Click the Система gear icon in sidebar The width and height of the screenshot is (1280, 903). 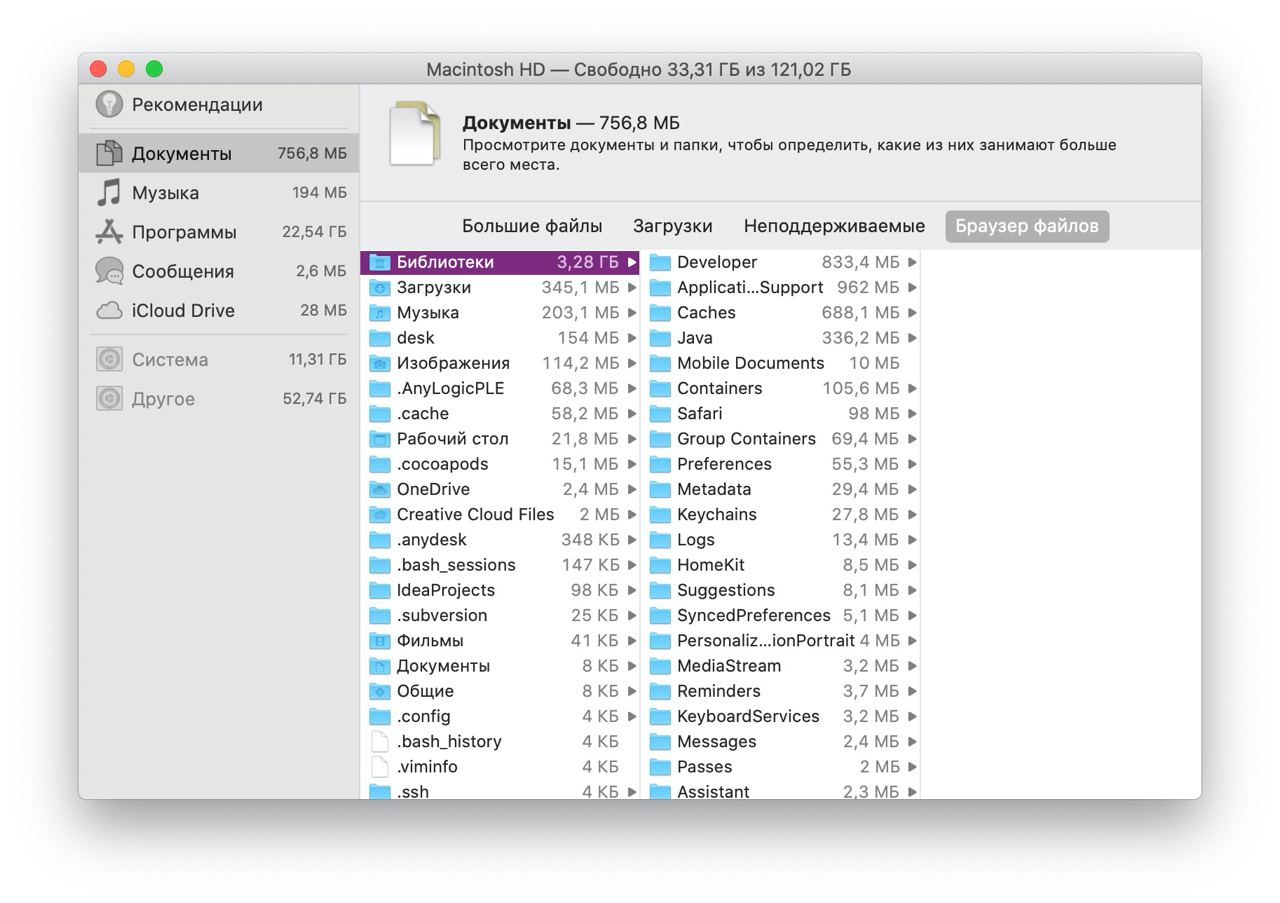pos(109,359)
